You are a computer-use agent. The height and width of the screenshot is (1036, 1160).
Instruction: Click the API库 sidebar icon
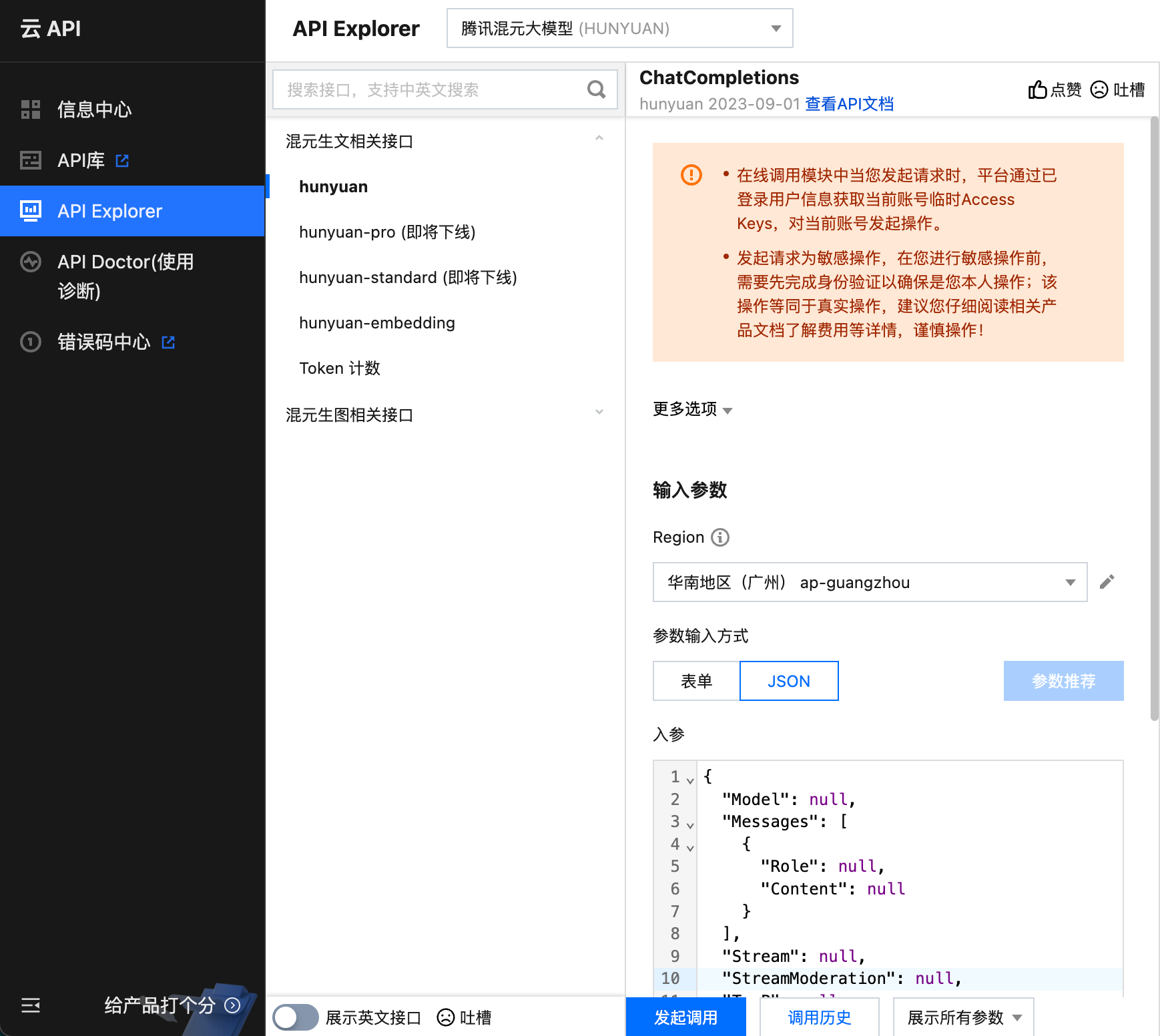pos(31,160)
